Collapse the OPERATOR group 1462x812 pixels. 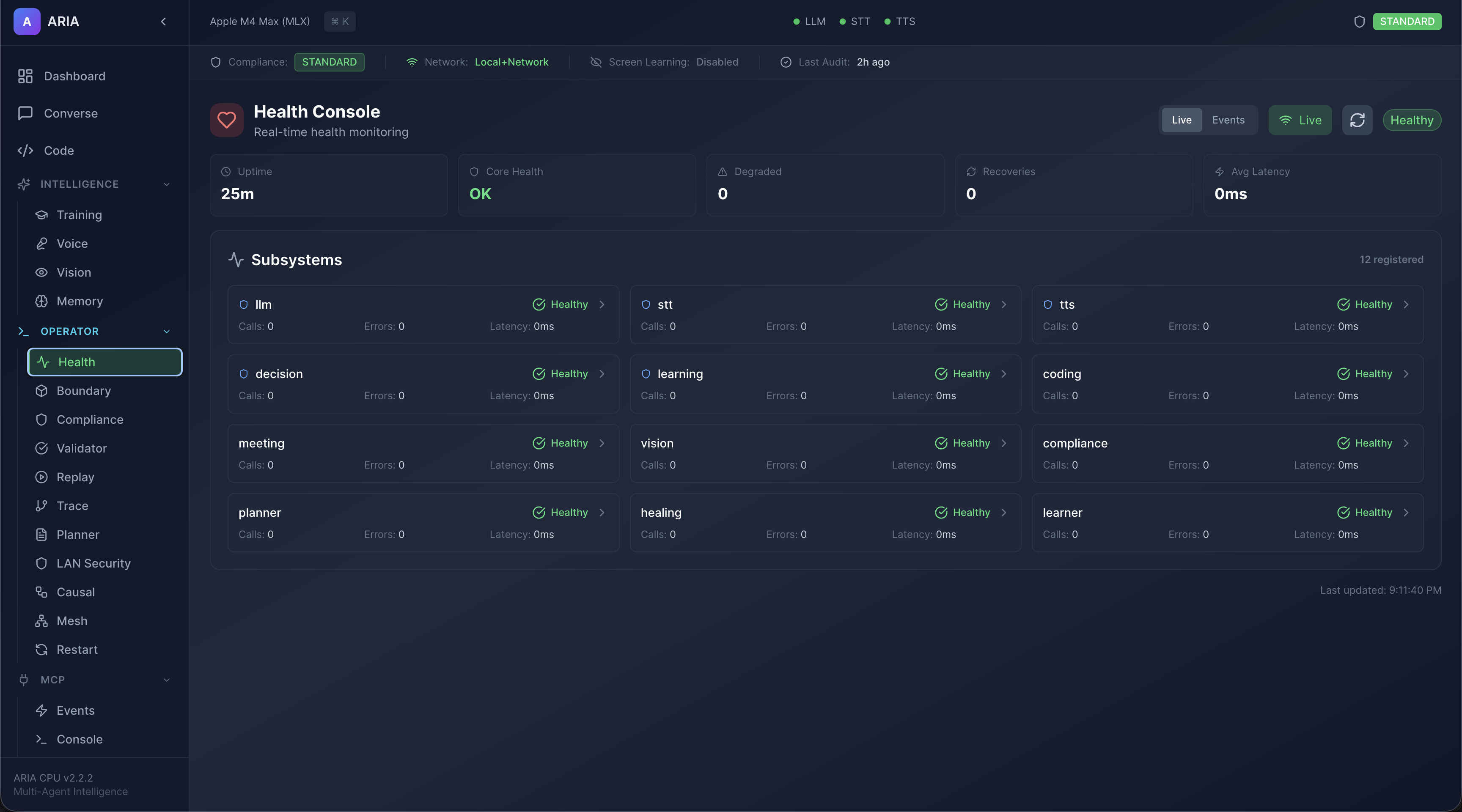166,332
